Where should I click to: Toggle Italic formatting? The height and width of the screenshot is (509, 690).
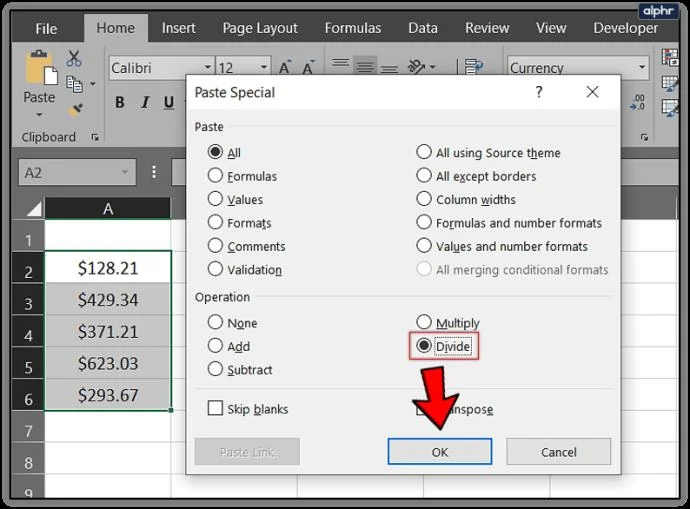[144, 103]
